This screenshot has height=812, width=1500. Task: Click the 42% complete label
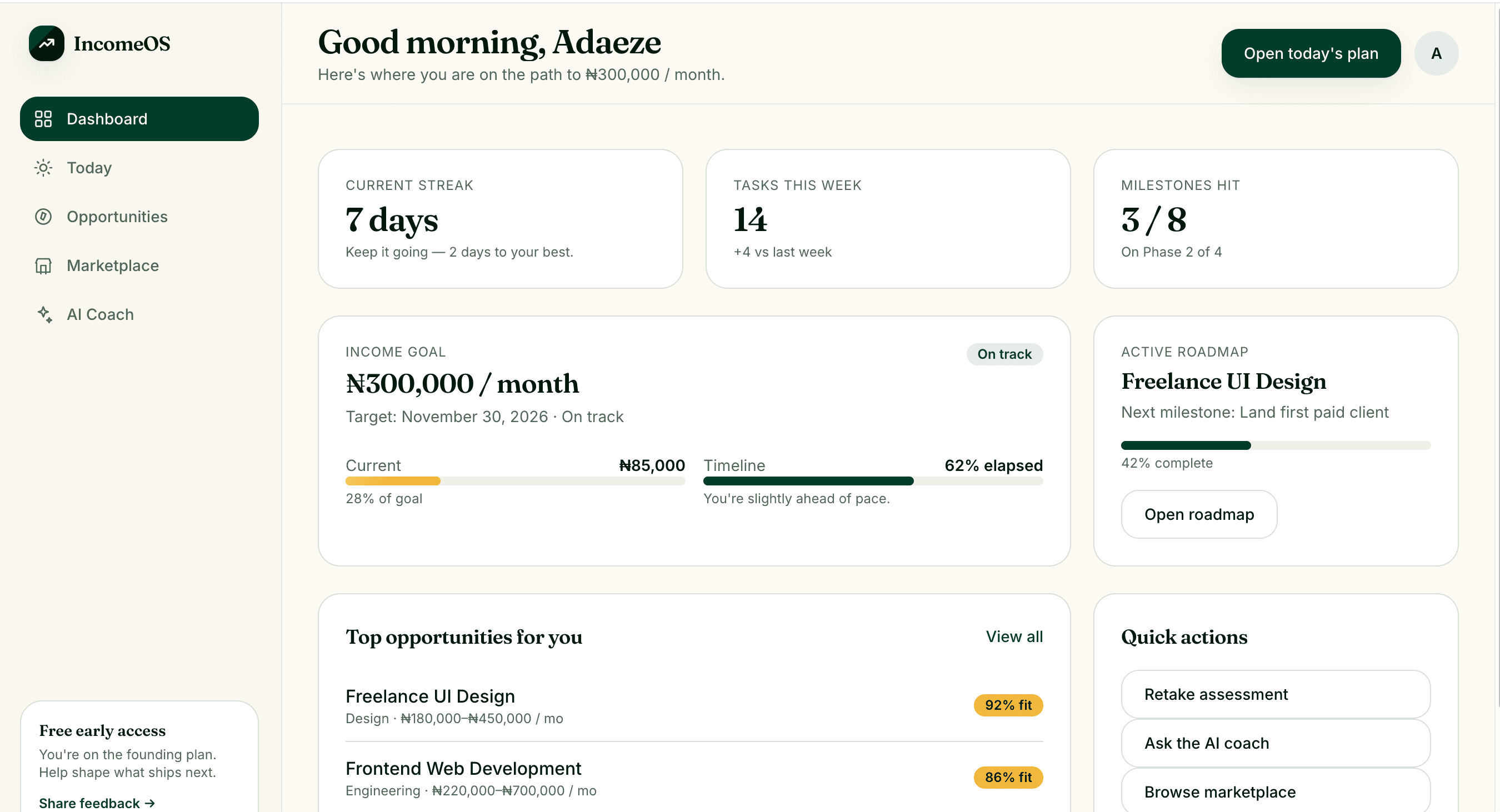[1167, 463]
